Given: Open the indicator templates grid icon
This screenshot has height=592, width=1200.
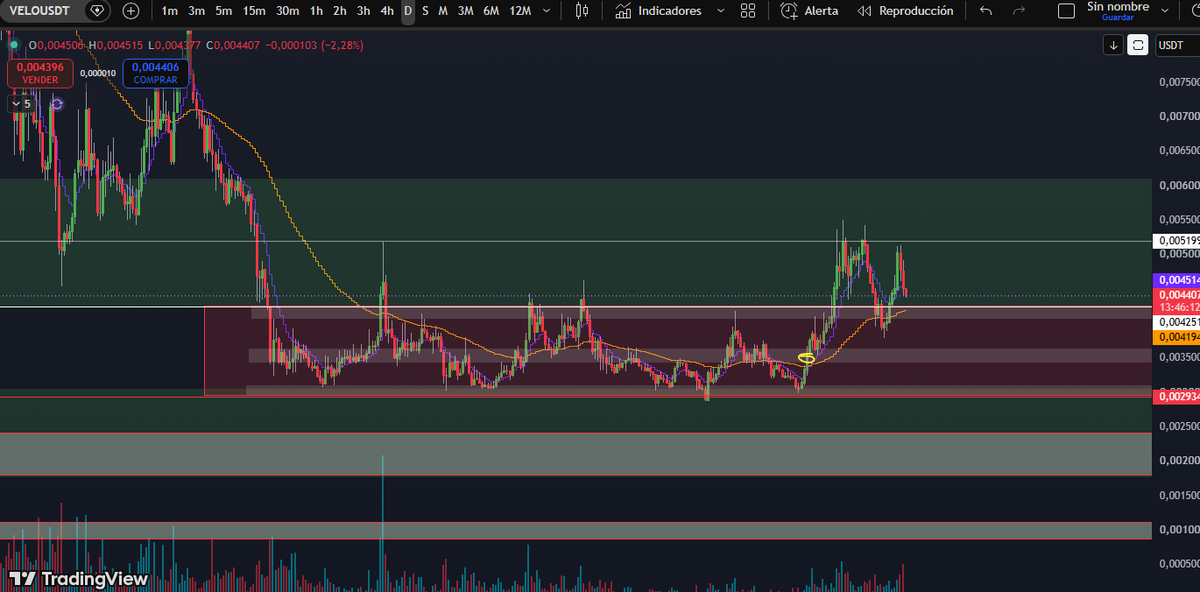Looking at the screenshot, I should click(x=748, y=11).
